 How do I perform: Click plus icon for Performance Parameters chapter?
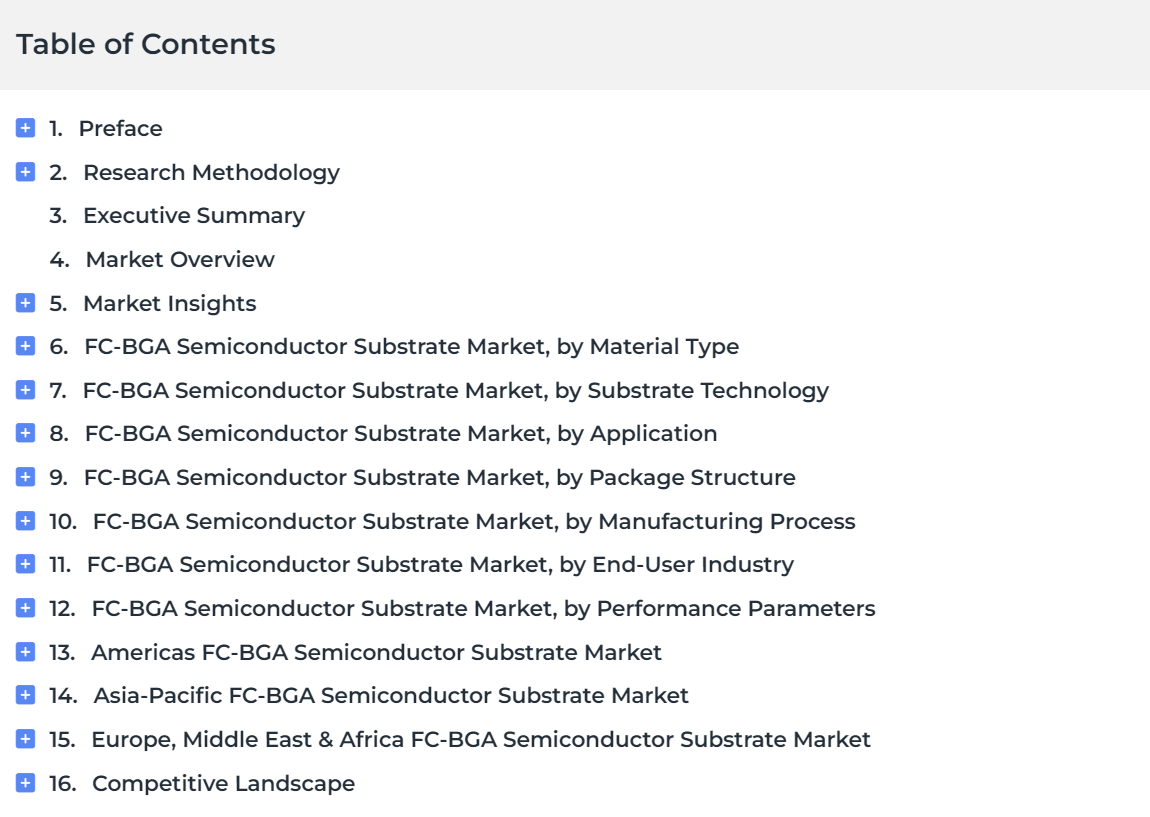25,608
